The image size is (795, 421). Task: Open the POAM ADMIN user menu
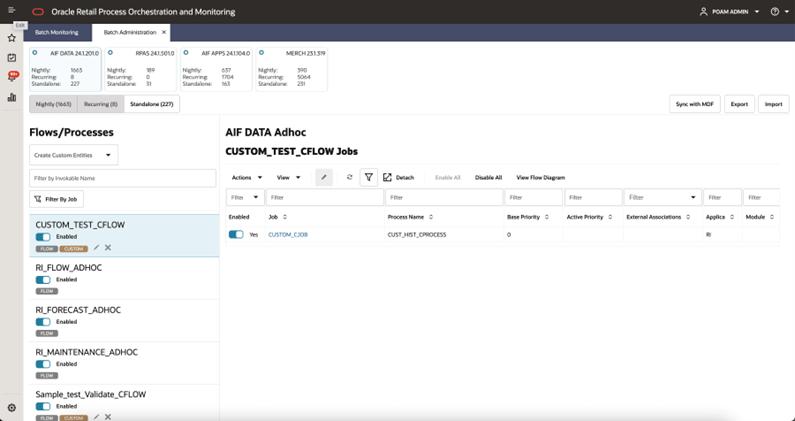[730, 12]
